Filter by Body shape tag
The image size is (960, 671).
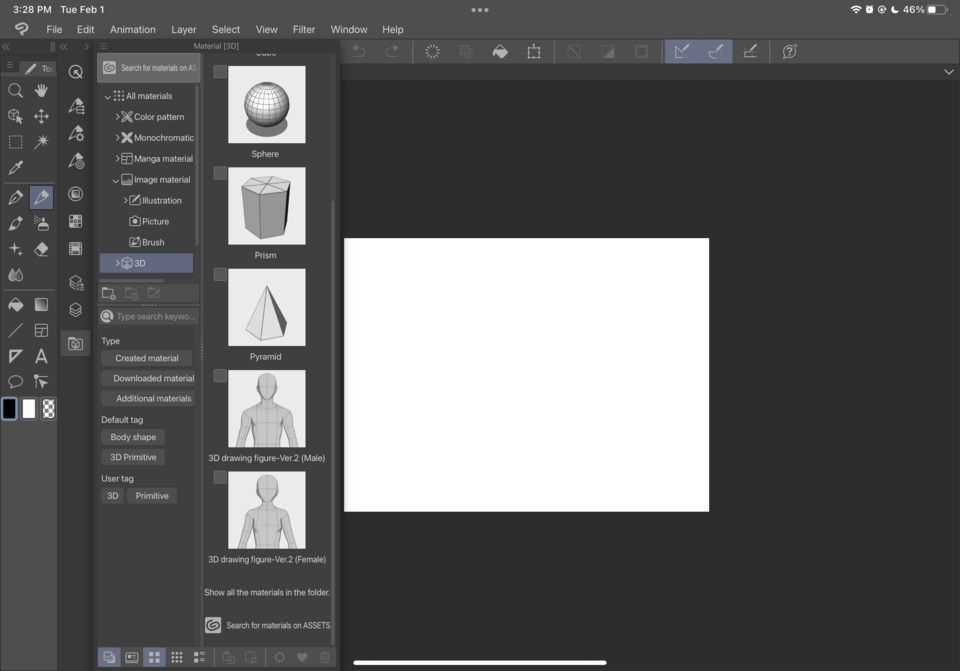pos(133,437)
